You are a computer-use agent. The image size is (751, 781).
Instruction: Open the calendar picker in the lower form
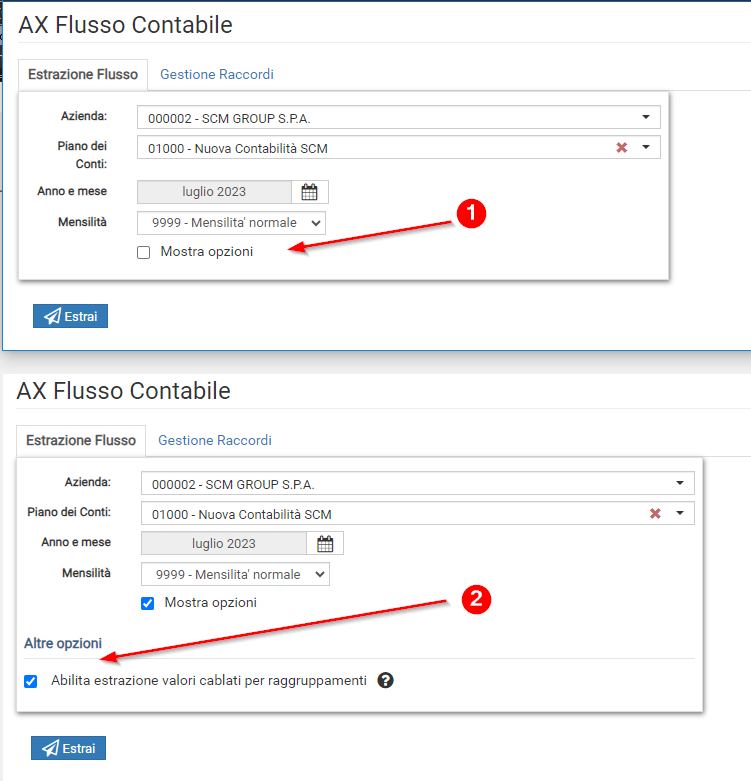point(325,544)
